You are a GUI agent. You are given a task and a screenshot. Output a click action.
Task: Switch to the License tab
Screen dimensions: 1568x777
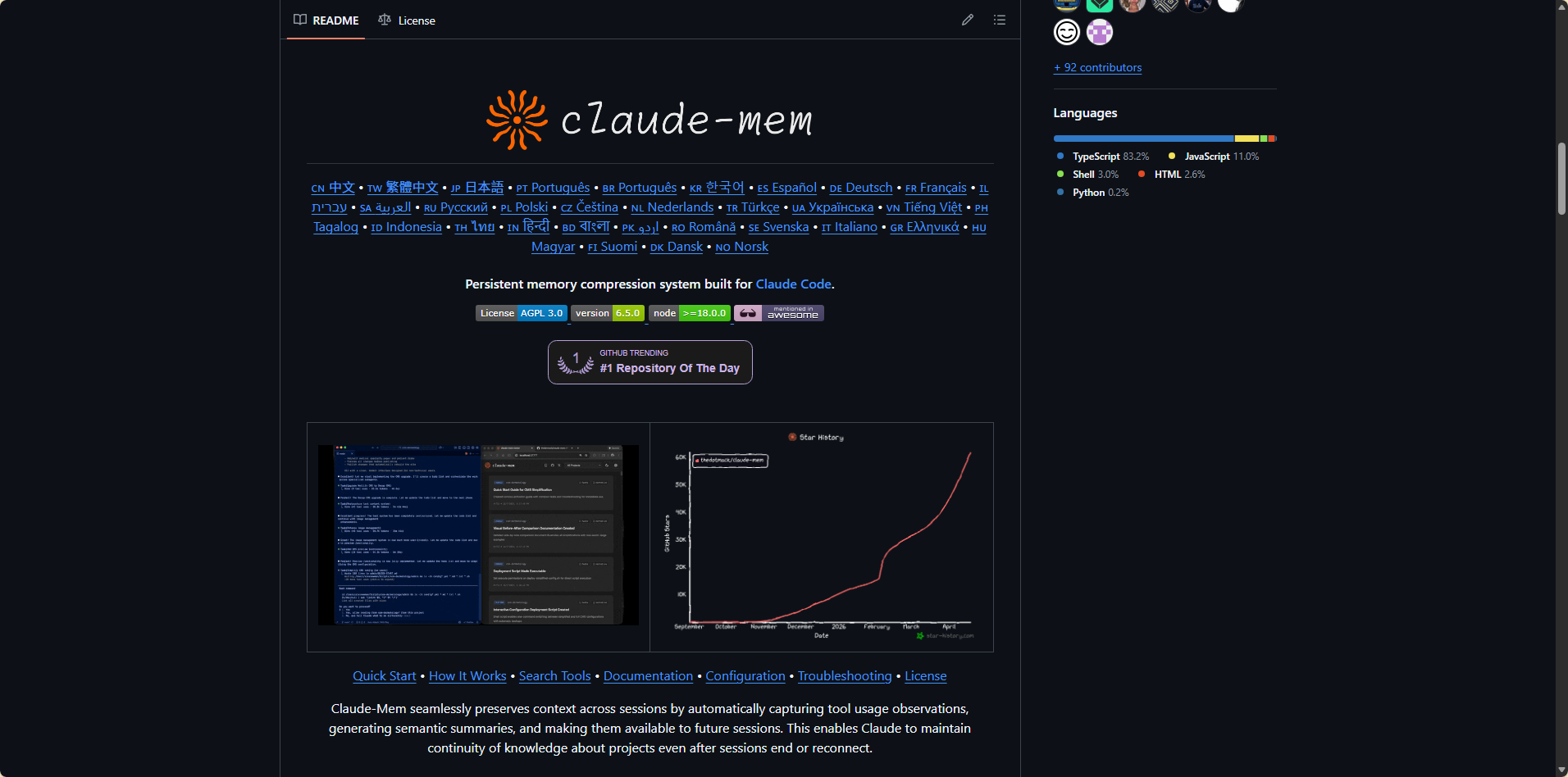(x=407, y=20)
